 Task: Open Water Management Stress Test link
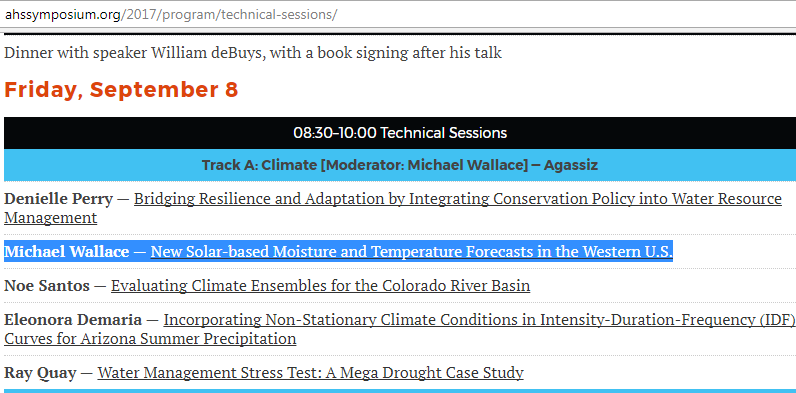click(310, 373)
